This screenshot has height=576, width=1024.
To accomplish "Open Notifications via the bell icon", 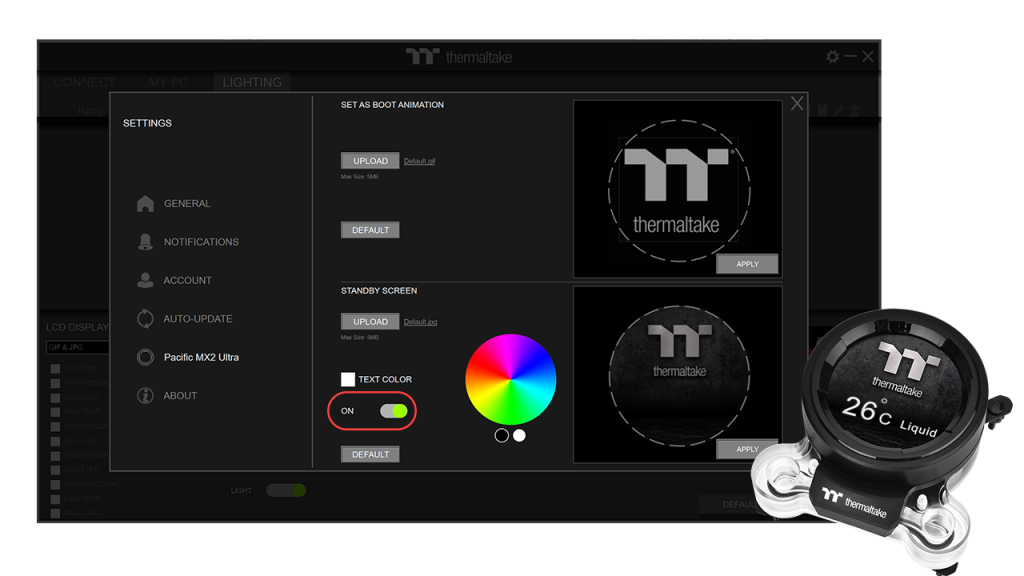I will point(145,242).
